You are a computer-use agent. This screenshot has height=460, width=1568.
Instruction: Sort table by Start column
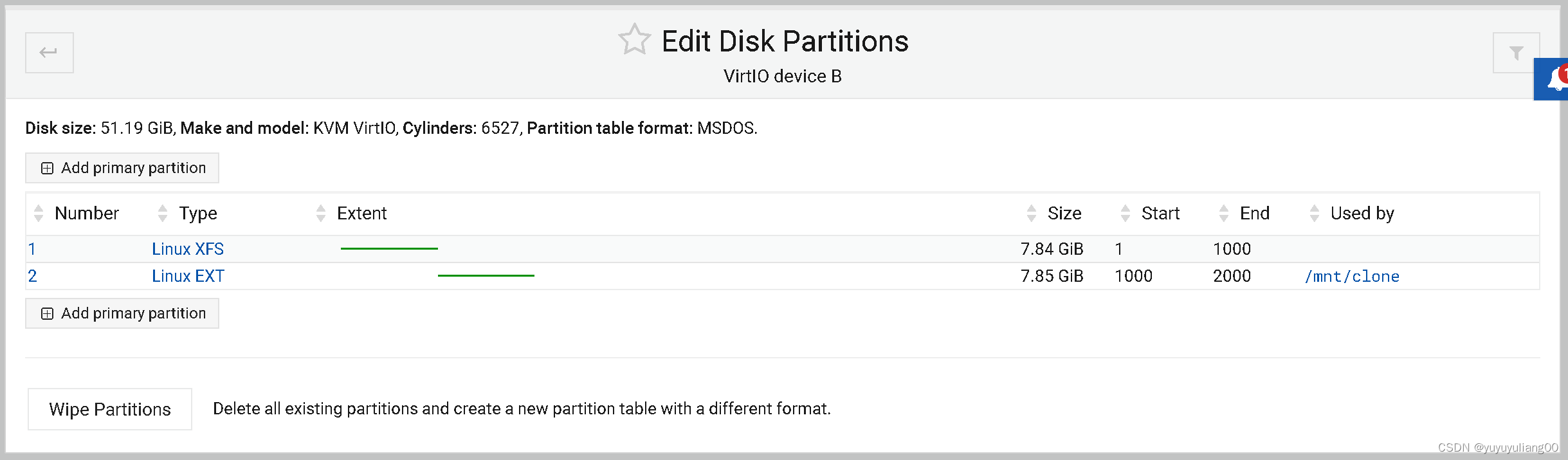tap(1160, 214)
